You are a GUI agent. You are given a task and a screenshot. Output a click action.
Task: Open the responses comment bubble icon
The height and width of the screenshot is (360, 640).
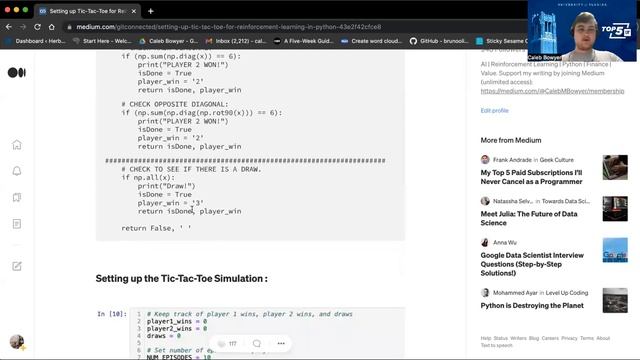tap(257, 344)
